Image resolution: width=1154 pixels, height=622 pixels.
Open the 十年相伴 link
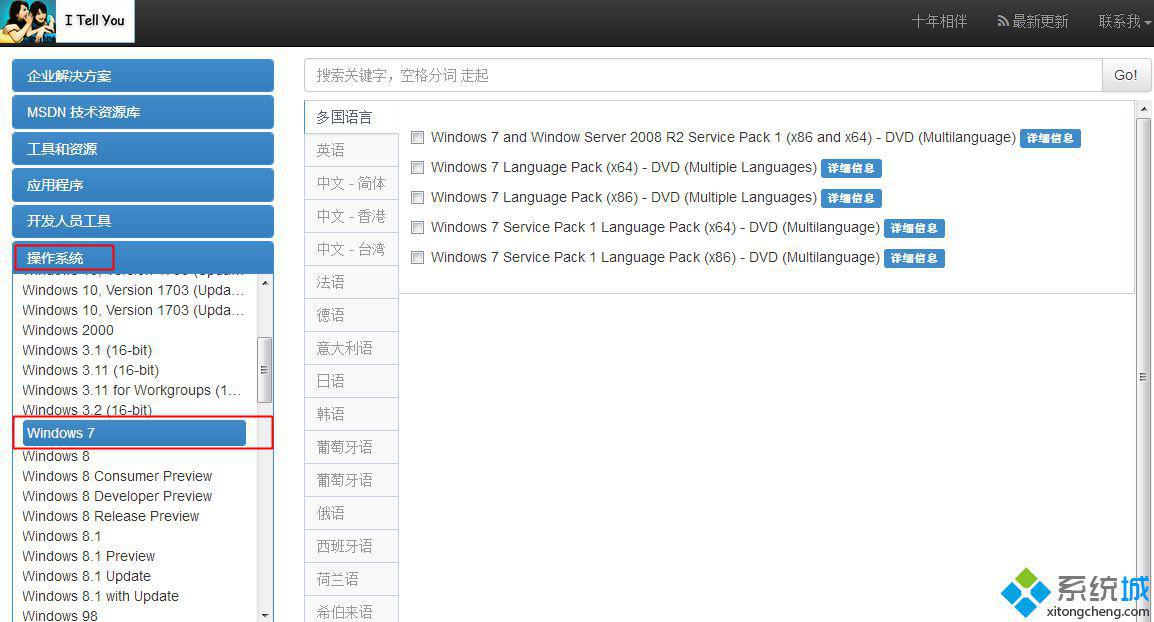(x=939, y=21)
